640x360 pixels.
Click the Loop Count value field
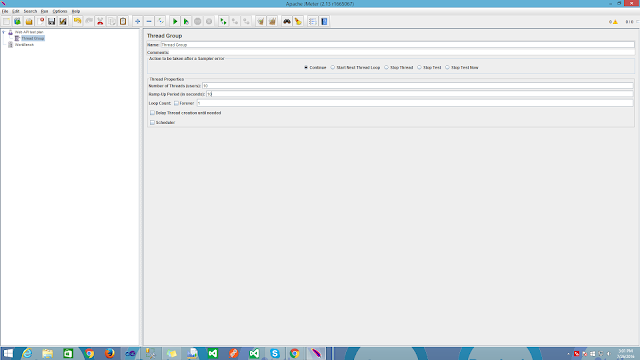[x=415, y=103]
